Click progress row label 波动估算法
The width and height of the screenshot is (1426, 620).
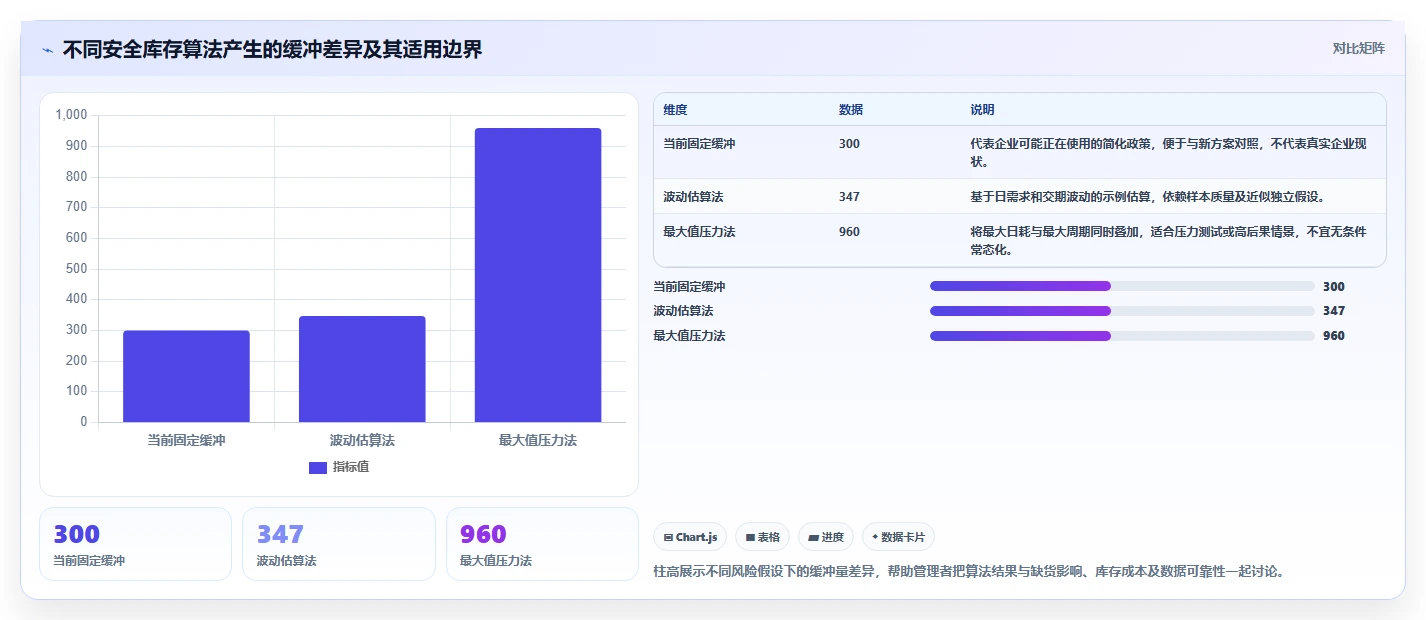(x=683, y=311)
